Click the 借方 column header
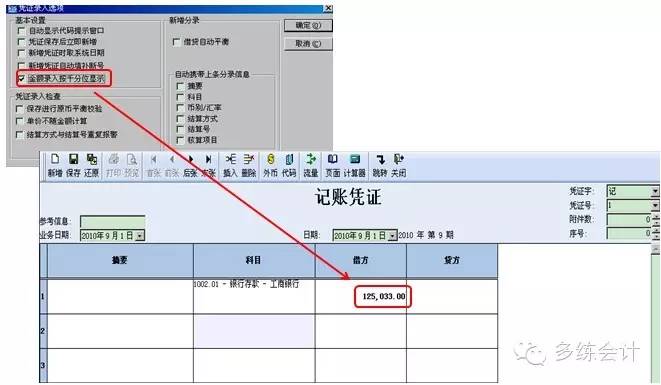 coord(360,261)
